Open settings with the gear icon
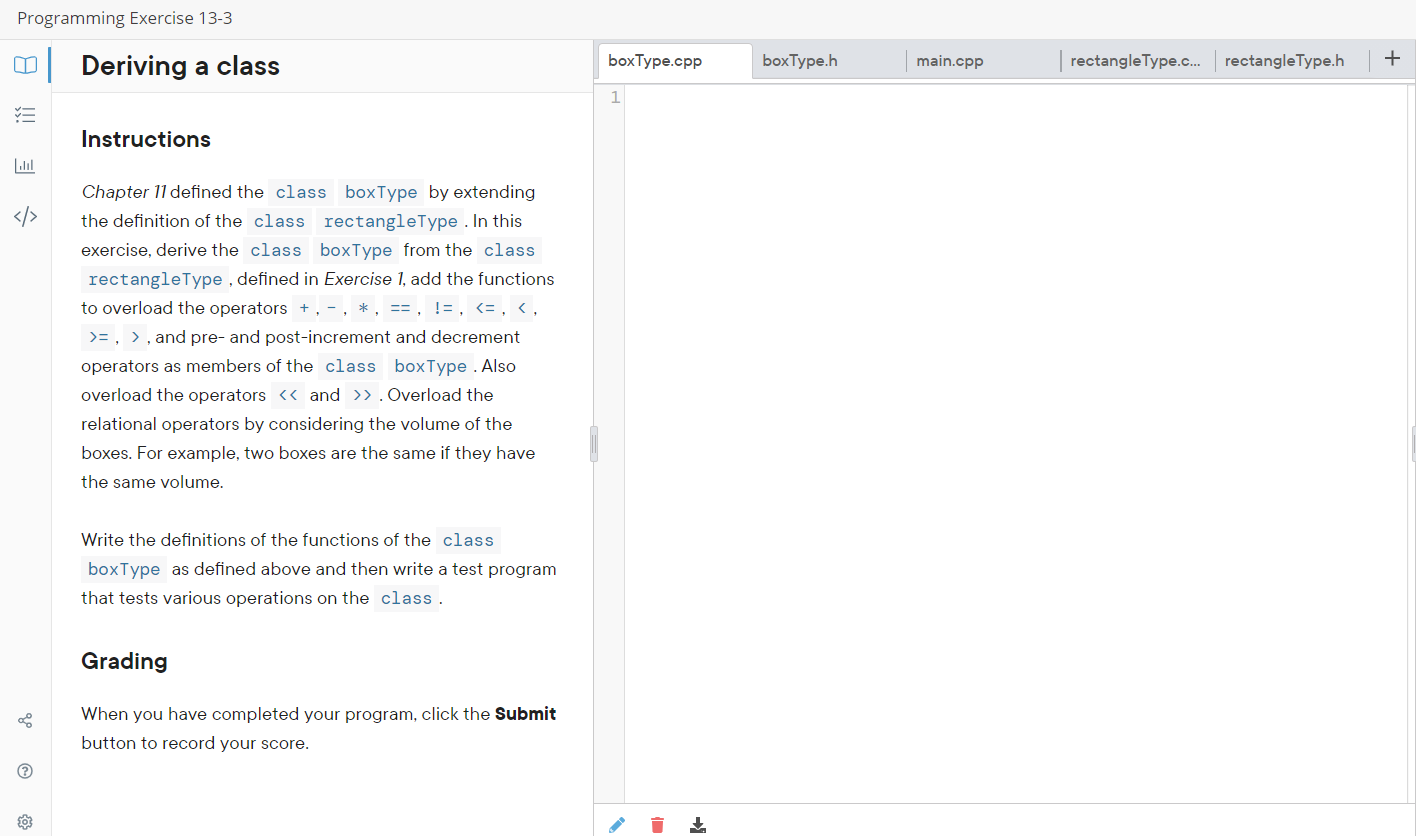The height and width of the screenshot is (836, 1416). pos(25,821)
